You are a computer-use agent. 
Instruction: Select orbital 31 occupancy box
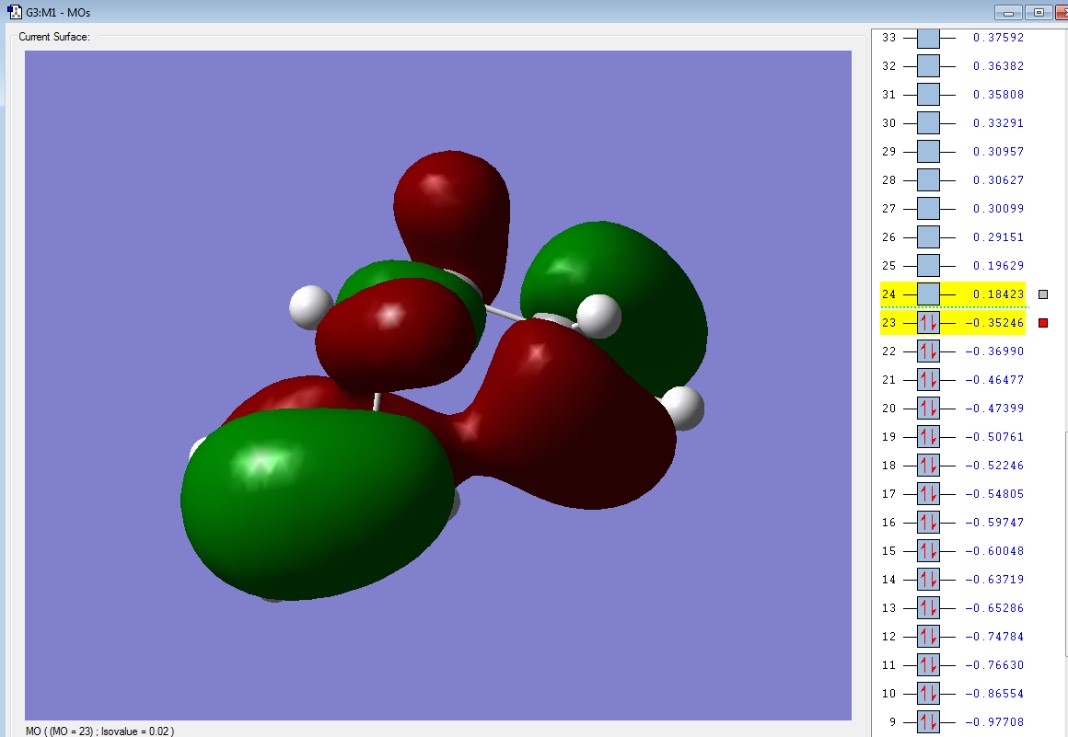coord(928,95)
